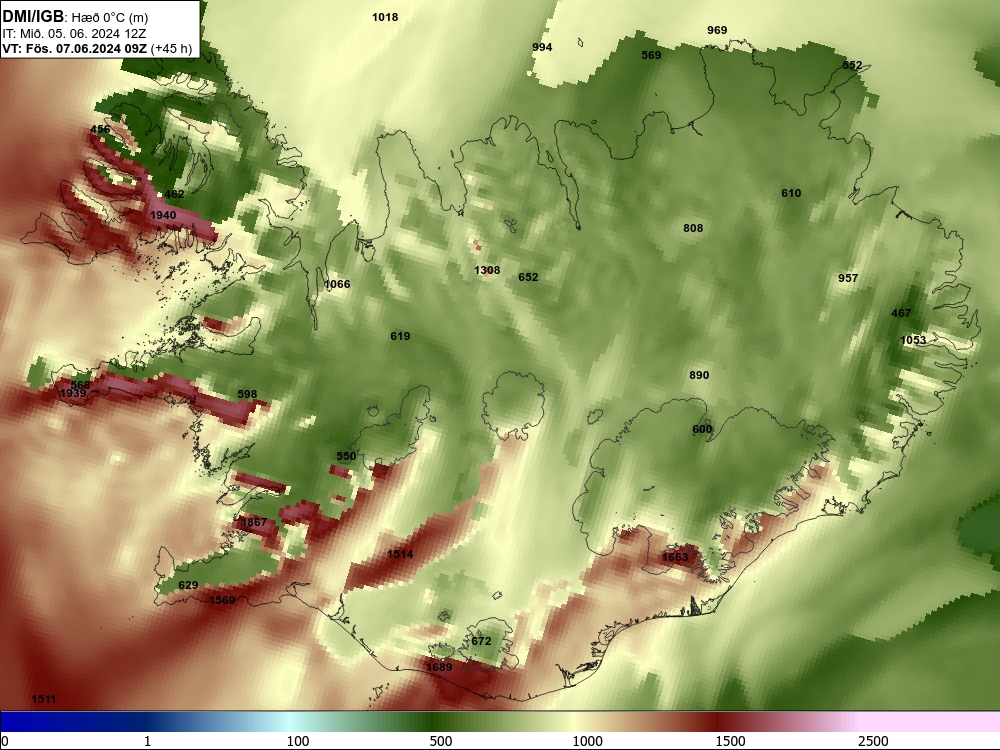Click the 500 label on the color scale
The width and height of the screenshot is (1000, 750).
[441, 741]
